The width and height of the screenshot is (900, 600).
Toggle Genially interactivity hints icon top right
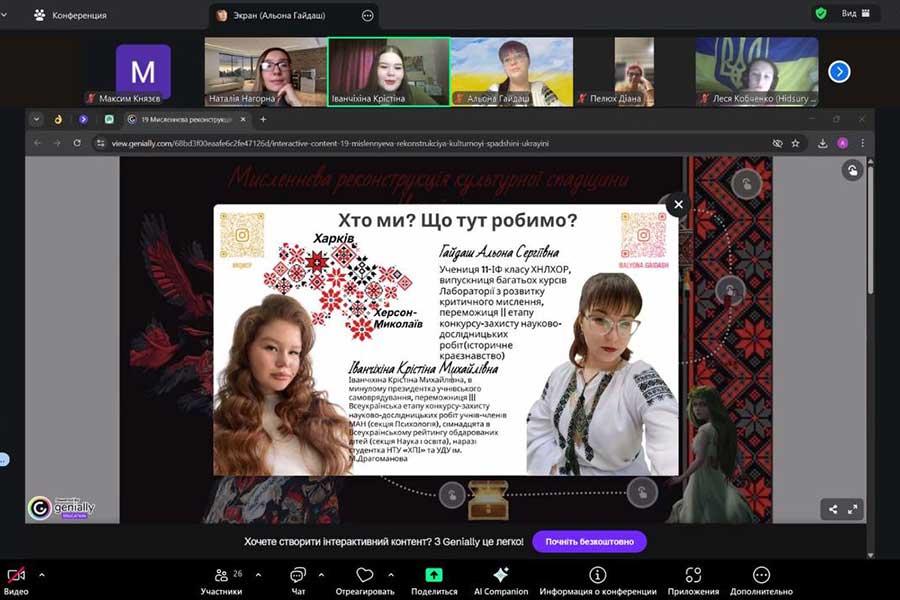(852, 170)
